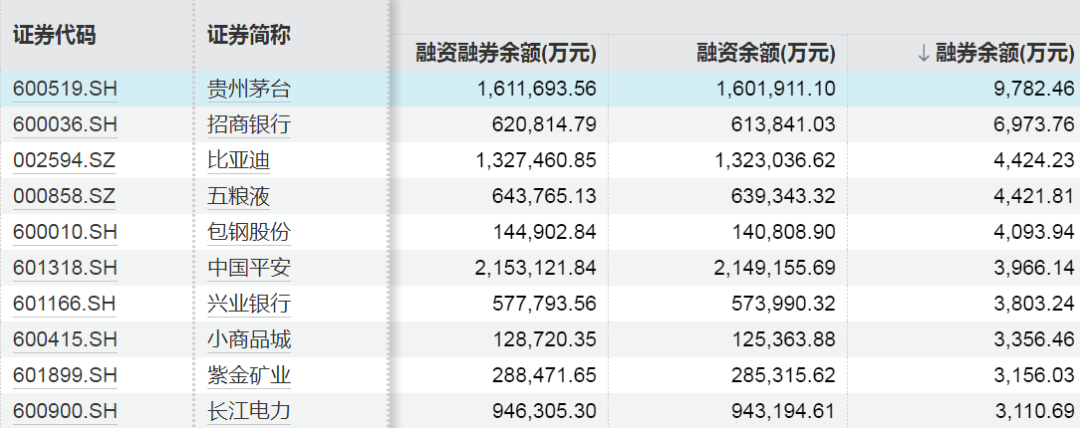Viewport: 1080px width, 428px height.
Task: Open 小商品城 security name link
Action: 249,340
